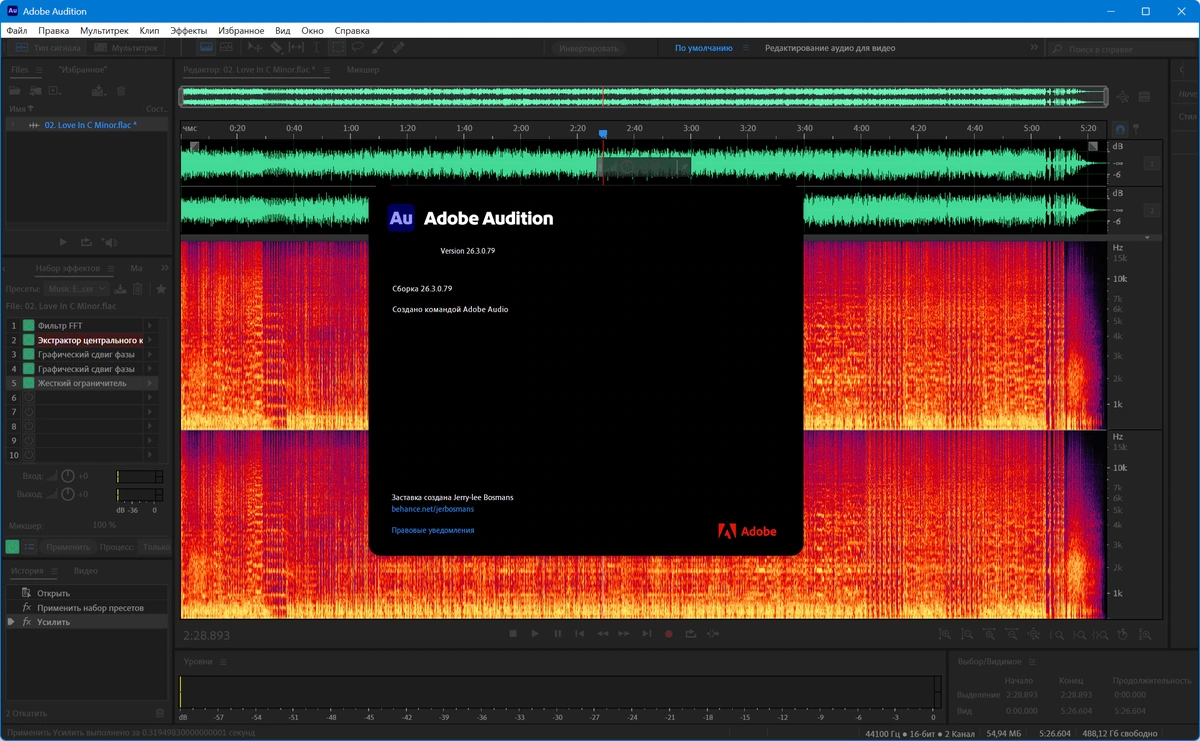Adjust the Вход input gain knob
The image size is (1200, 741).
click(x=68, y=476)
